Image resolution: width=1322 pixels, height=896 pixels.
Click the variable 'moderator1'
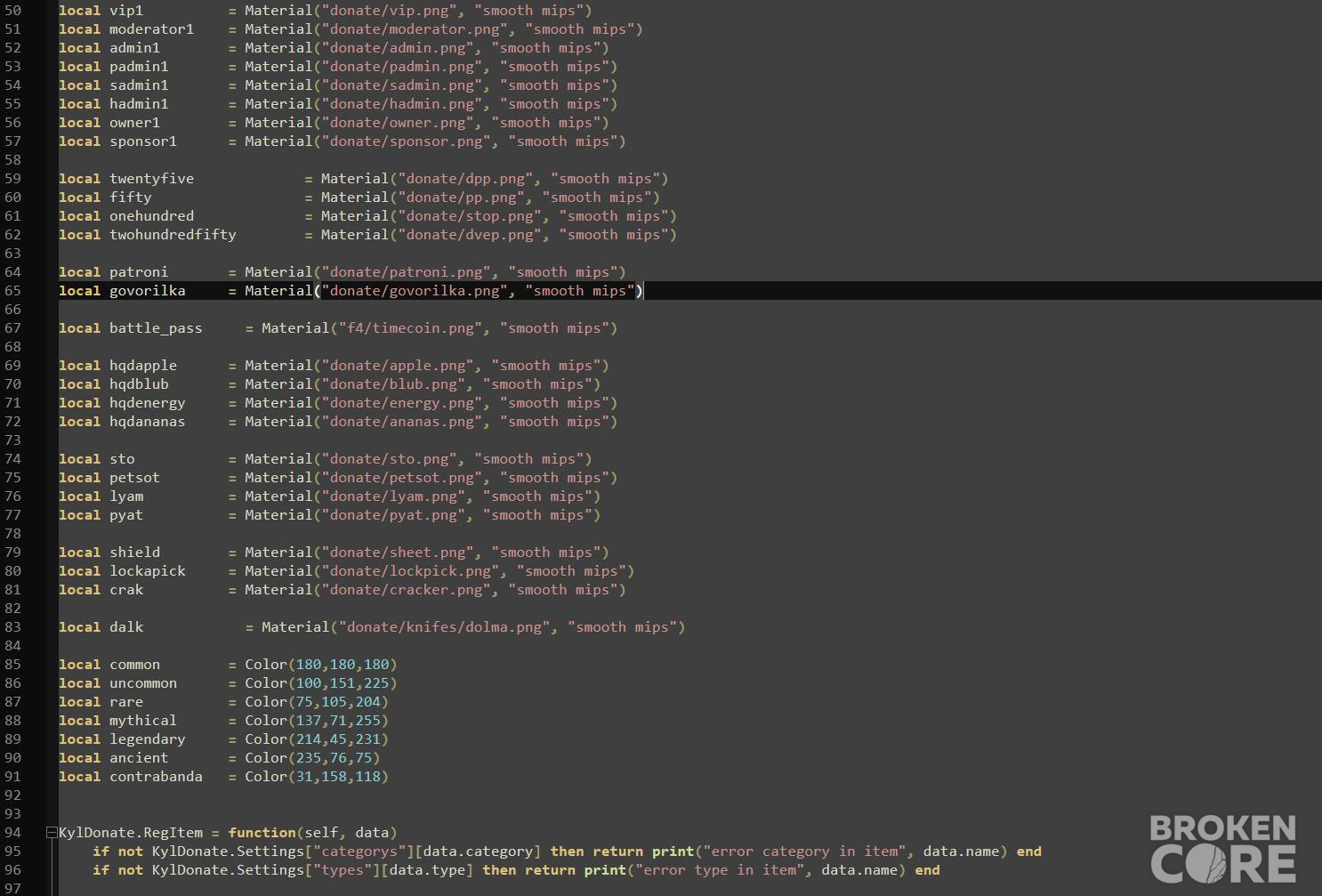[151, 29]
